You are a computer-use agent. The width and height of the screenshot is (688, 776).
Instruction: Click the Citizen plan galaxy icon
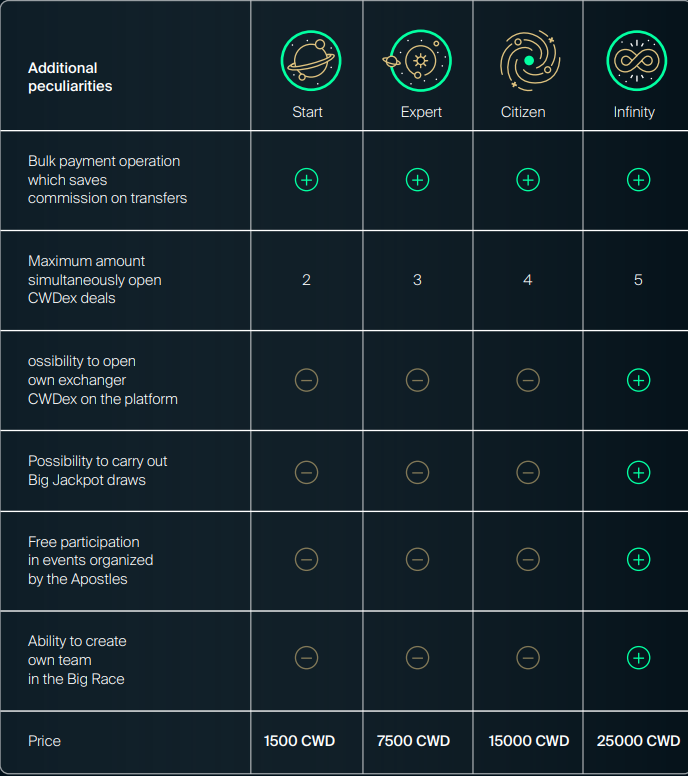tap(530, 60)
